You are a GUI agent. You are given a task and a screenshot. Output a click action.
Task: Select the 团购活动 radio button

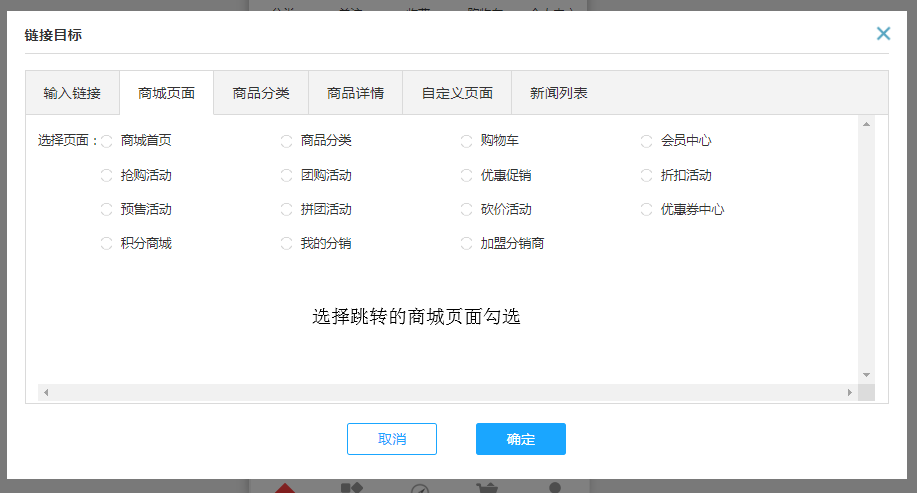[287, 175]
